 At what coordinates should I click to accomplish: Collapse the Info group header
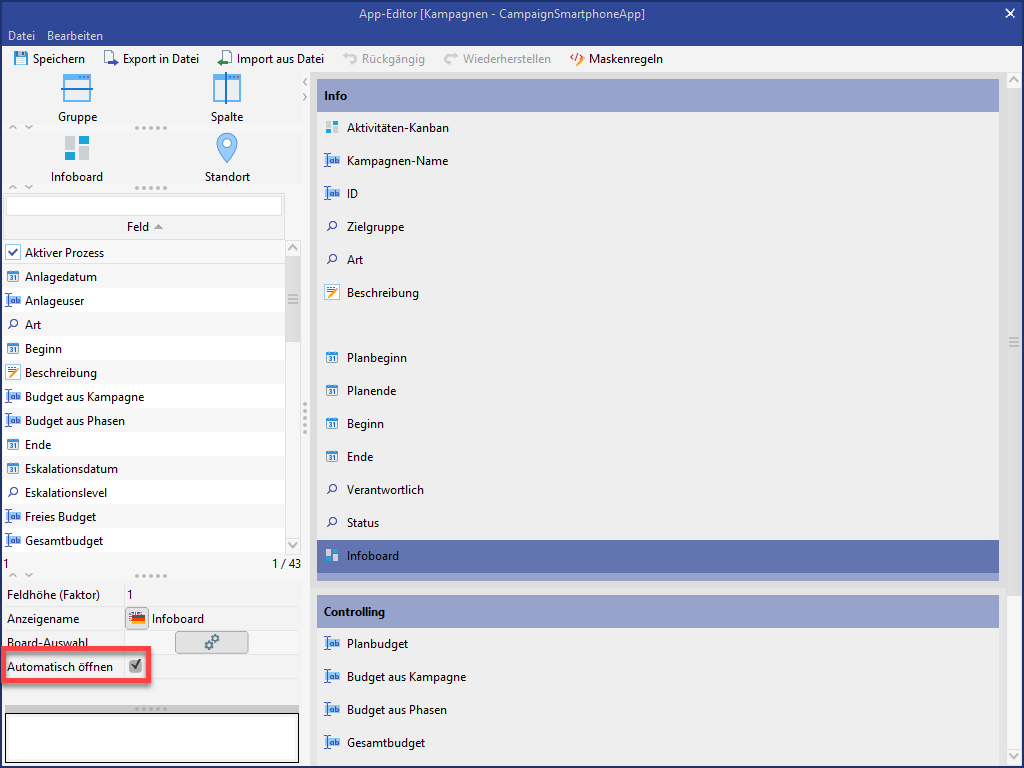(x=658, y=96)
